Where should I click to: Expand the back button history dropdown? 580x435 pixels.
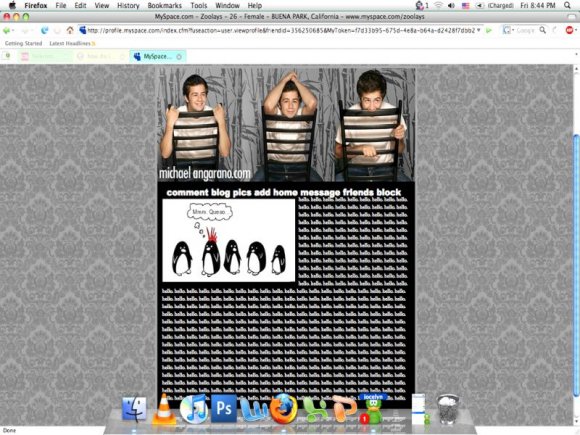tap(13, 30)
